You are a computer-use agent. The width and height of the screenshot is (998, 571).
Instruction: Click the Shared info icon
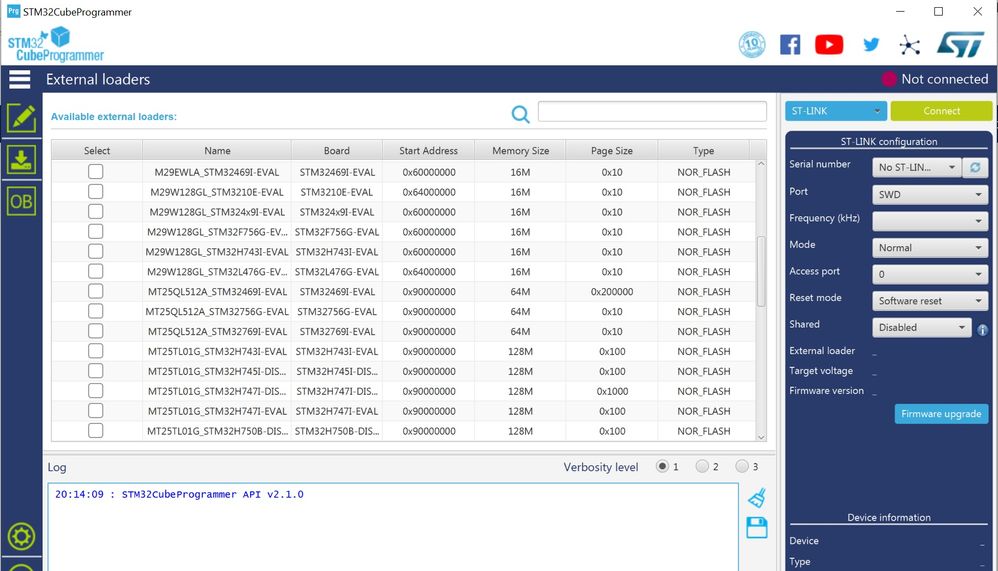click(x=983, y=330)
